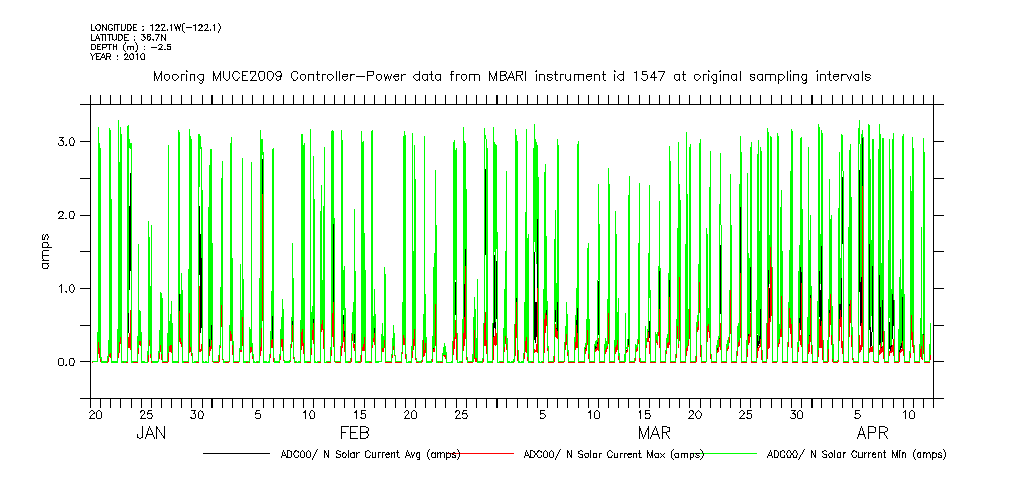Select the APR month label
1009x504 pixels.
tap(874, 434)
